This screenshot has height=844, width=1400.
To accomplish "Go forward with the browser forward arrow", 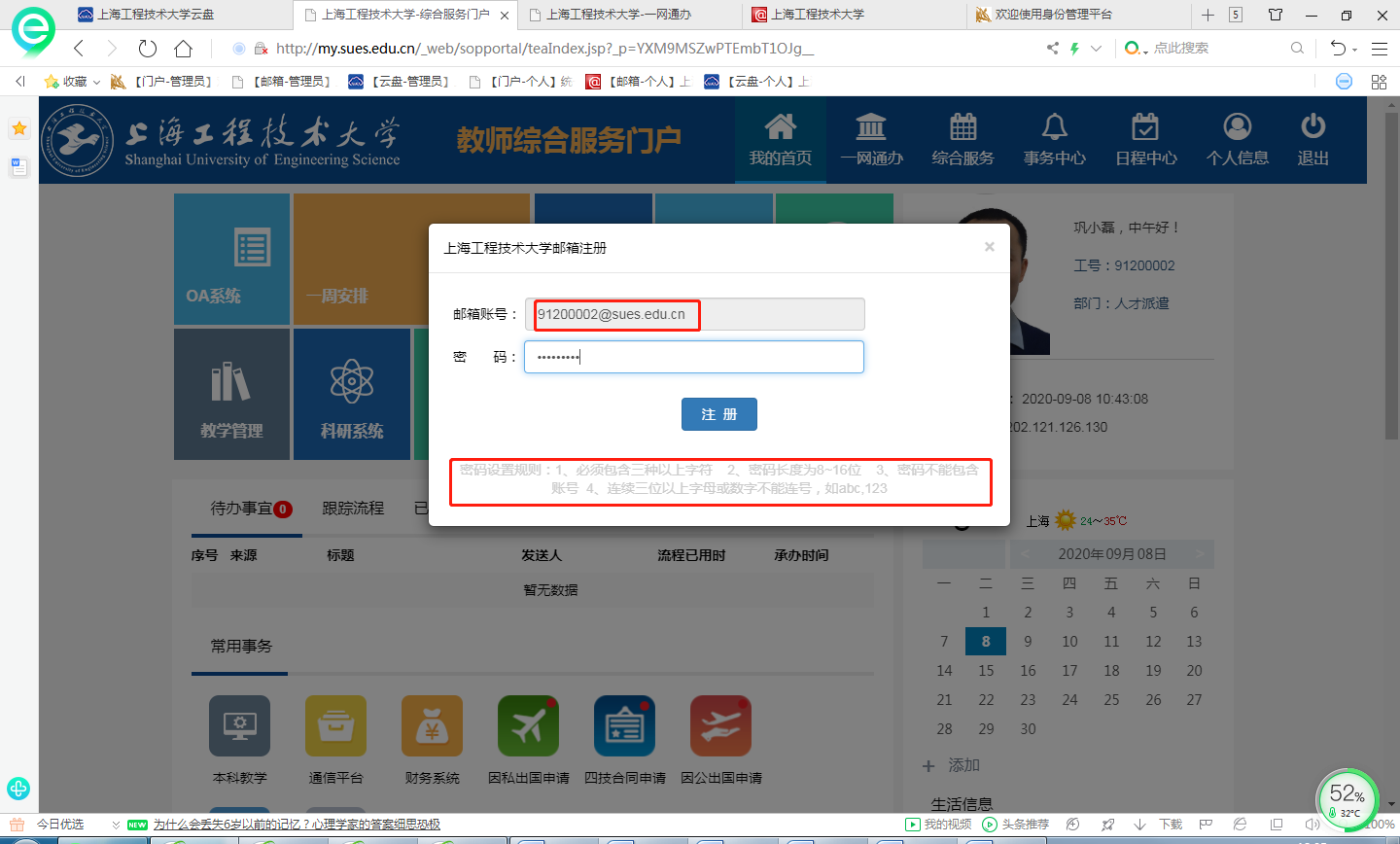I will pos(112,49).
